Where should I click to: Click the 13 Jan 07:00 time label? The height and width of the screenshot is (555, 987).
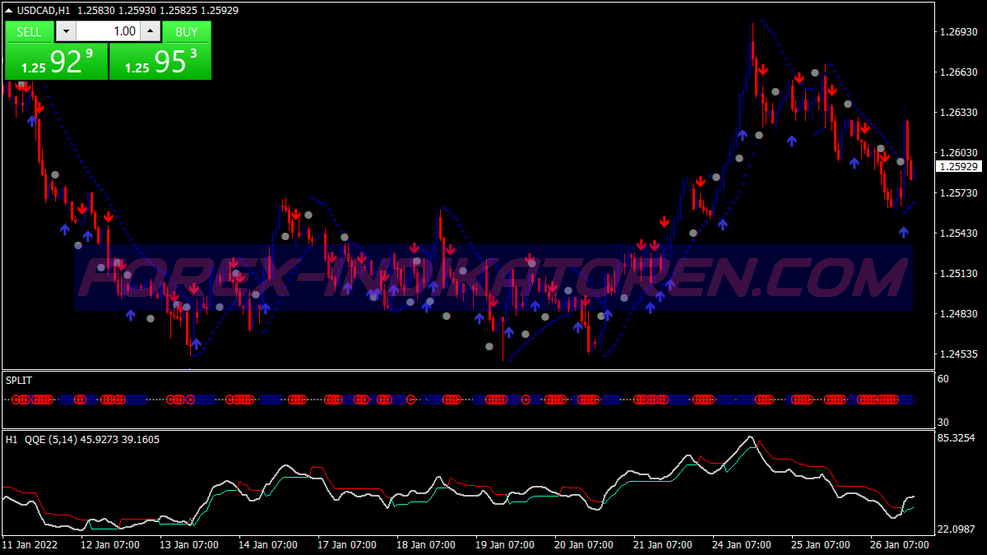tap(189, 545)
